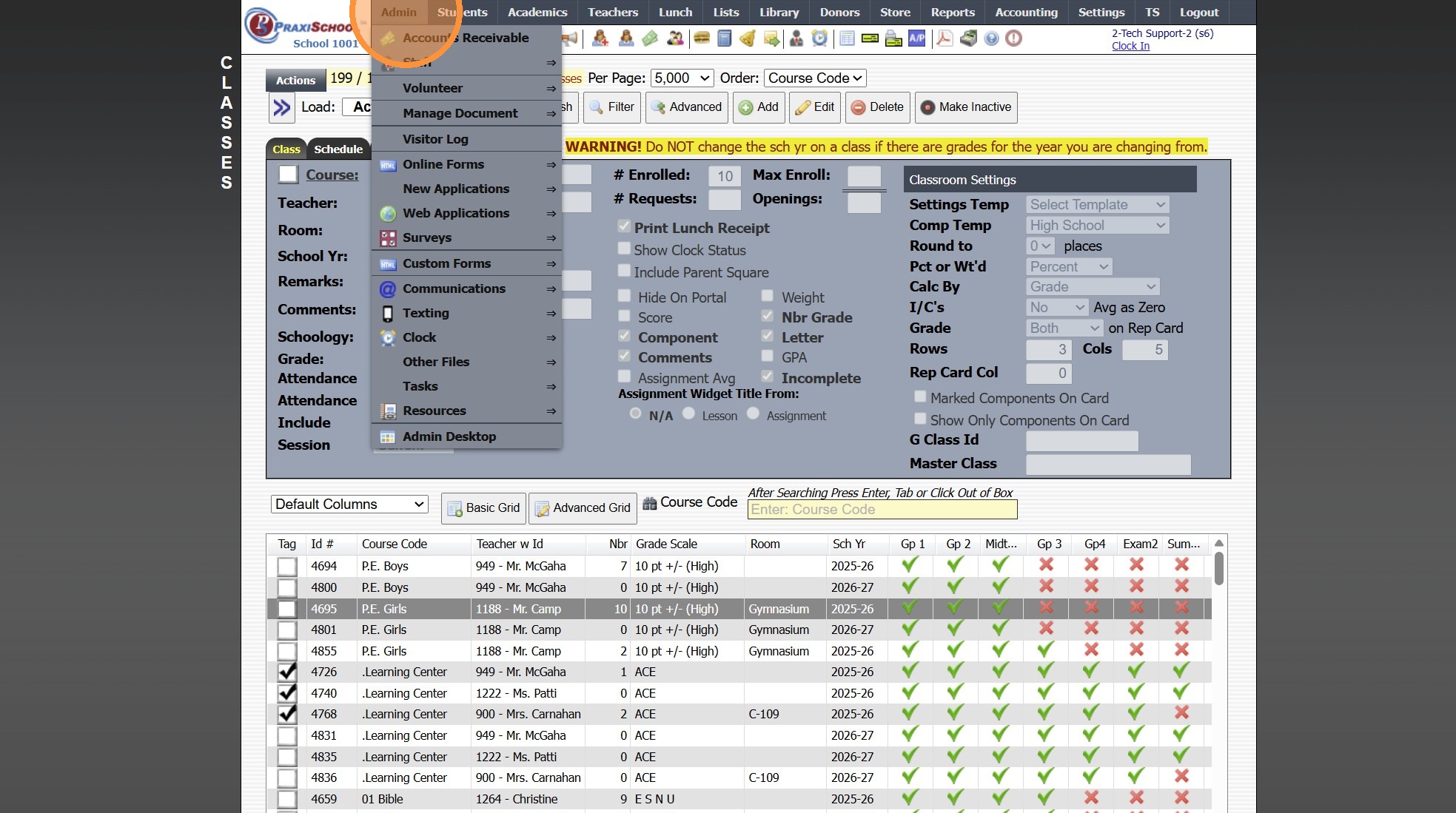The height and width of the screenshot is (813, 1456).
Task: Click the hamburger lunch toolbar icon
Action: click(702, 38)
